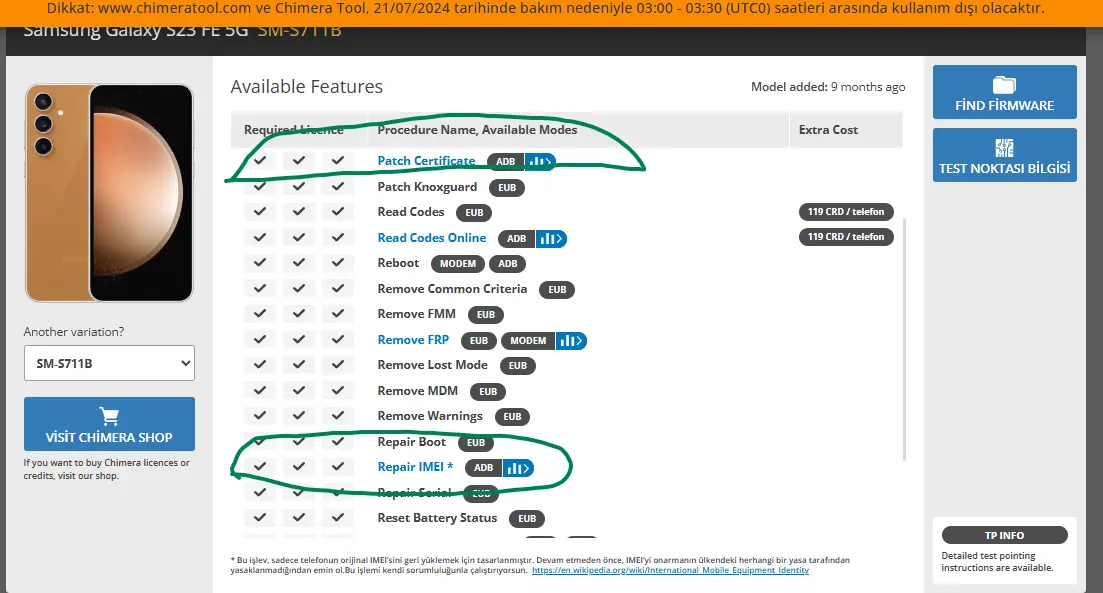Viewport: 1103px width, 593px height.
Task: Click EUB badge on Repair Boot row
Action: click(x=476, y=442)
